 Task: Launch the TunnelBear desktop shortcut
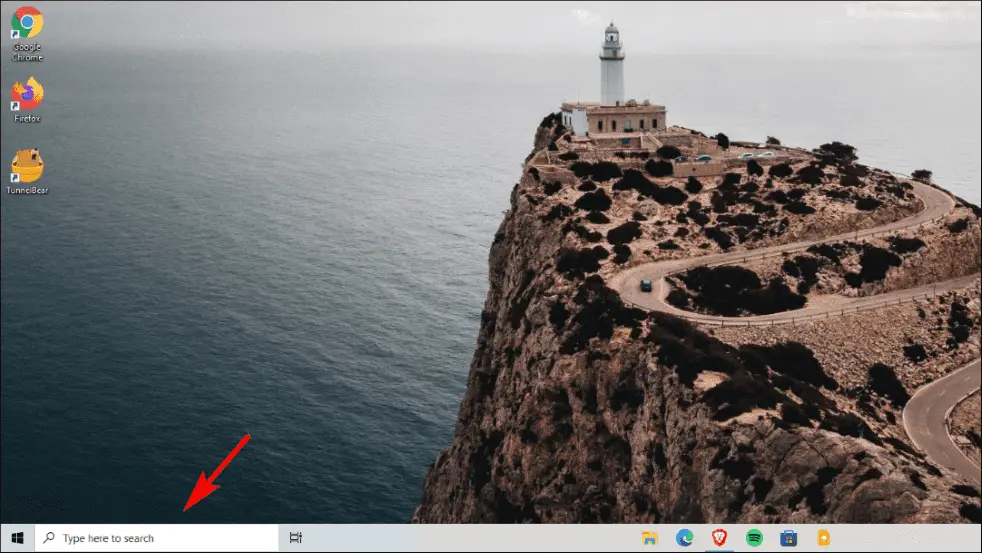pos(27,172)
